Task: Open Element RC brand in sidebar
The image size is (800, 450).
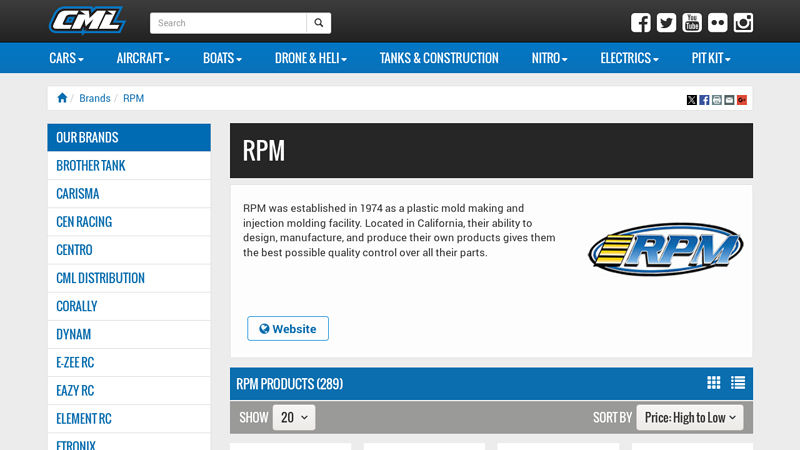Action: pos(129,418)
